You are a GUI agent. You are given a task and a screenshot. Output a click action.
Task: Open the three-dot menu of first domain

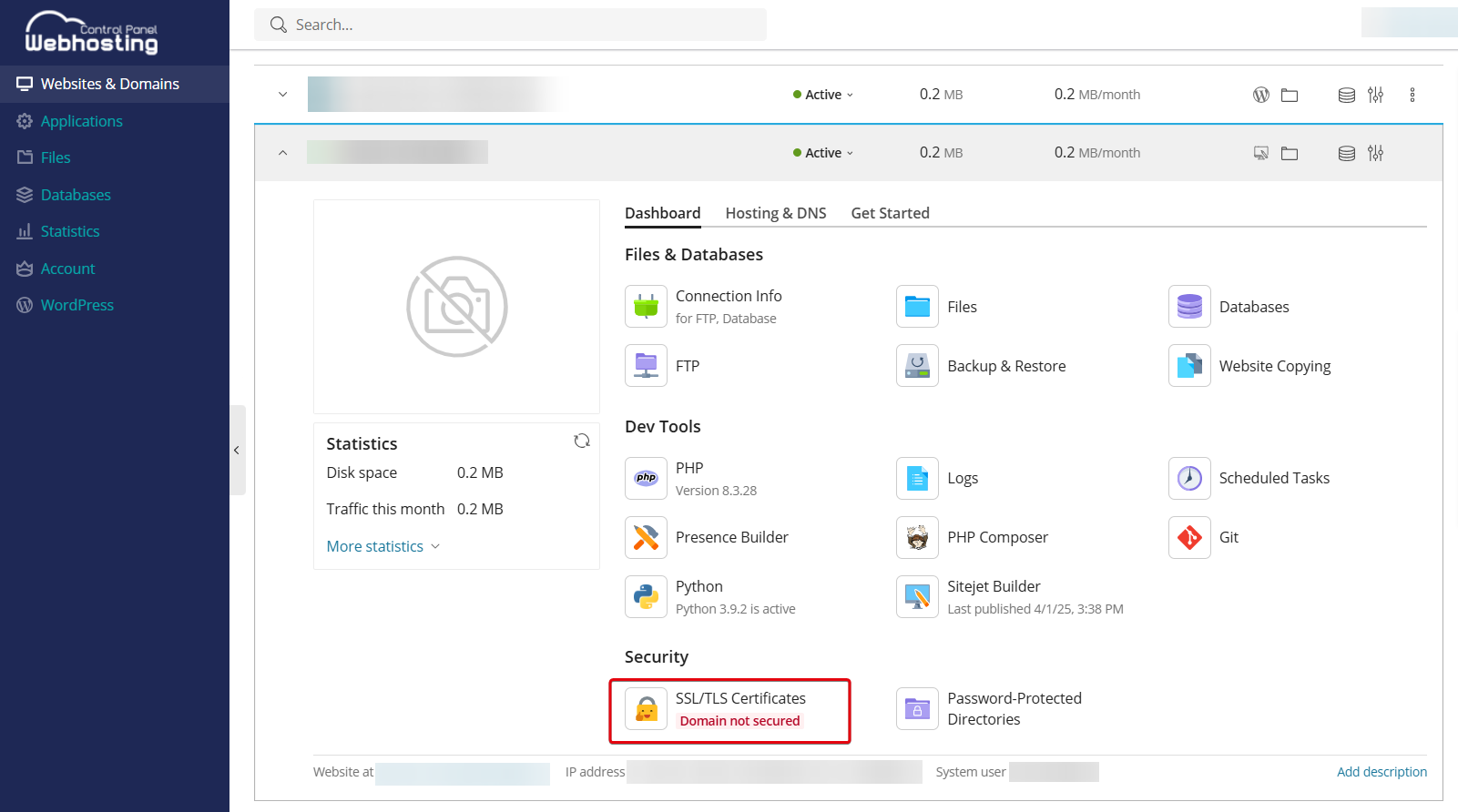tap(1412, 95)
